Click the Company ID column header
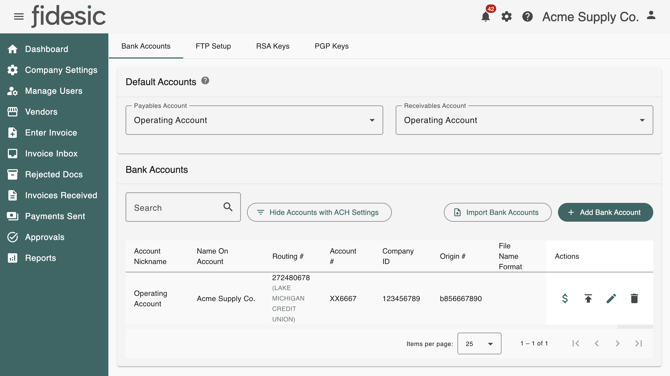This screenshot has width=670, height=376. tap(398, 256)
